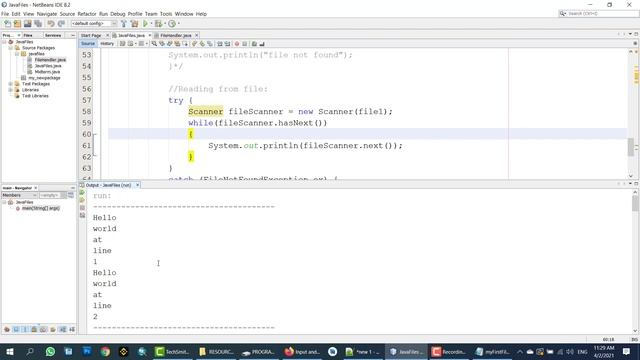The height and width of the screenshot is (360, 640).
Task: Switch editor to History view
Action: point(107,44)
